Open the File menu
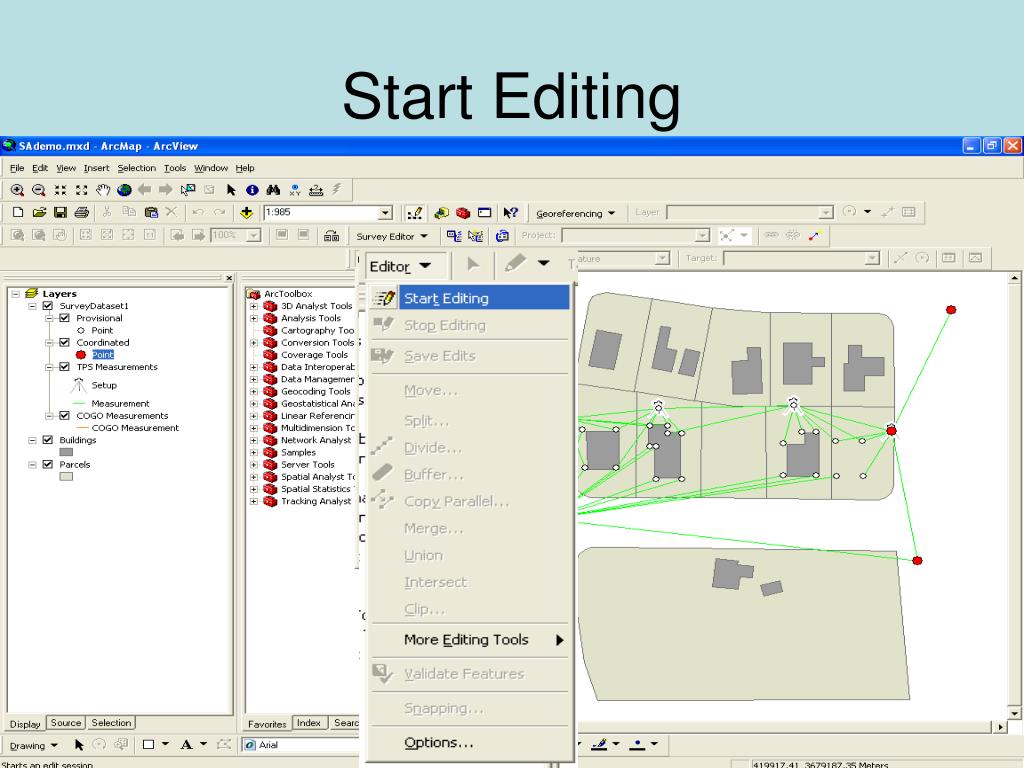 tap(17, 168)
